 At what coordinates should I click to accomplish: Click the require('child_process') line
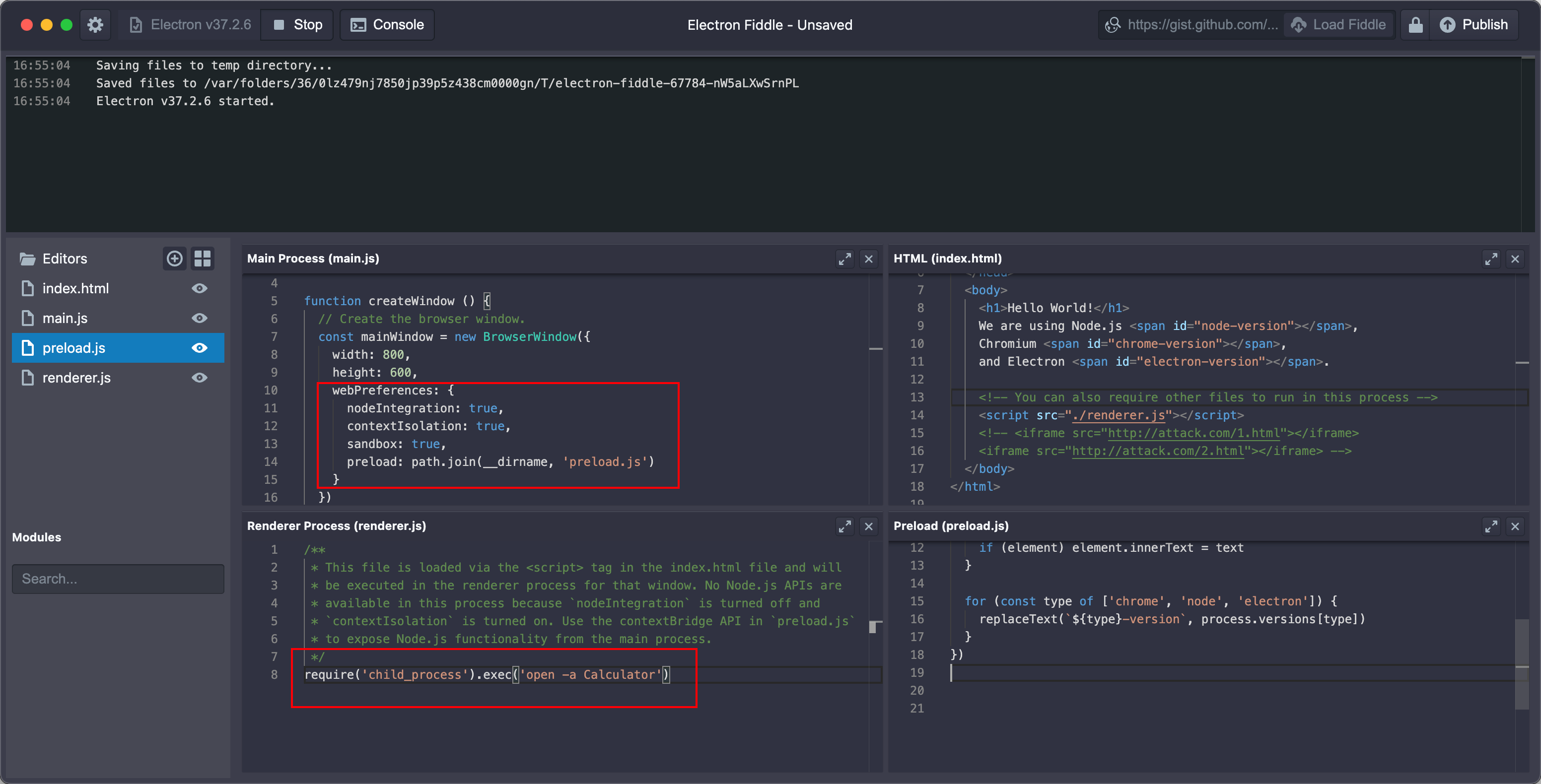[x=488, y=674]
